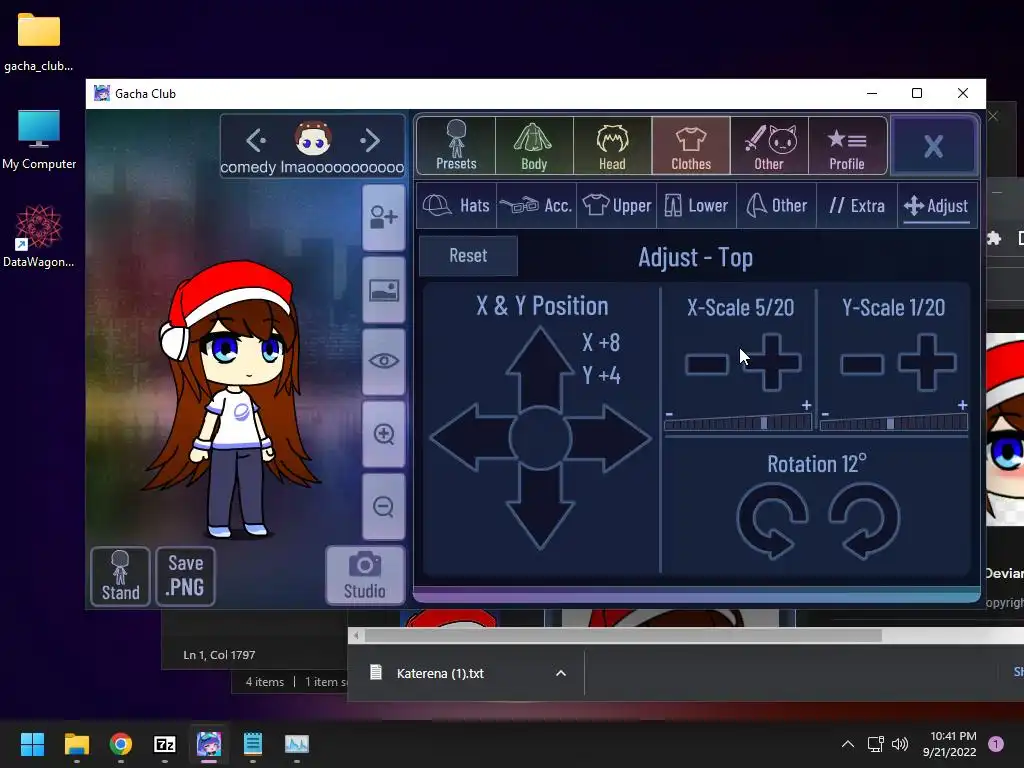
Task: Rotate counterclockwise with the left rotation arrow
Action: [x=773, y=521]
